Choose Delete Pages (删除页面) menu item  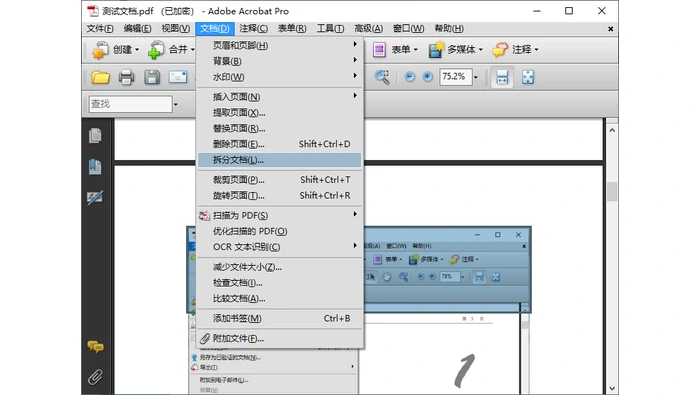click(x=279, y=144)
